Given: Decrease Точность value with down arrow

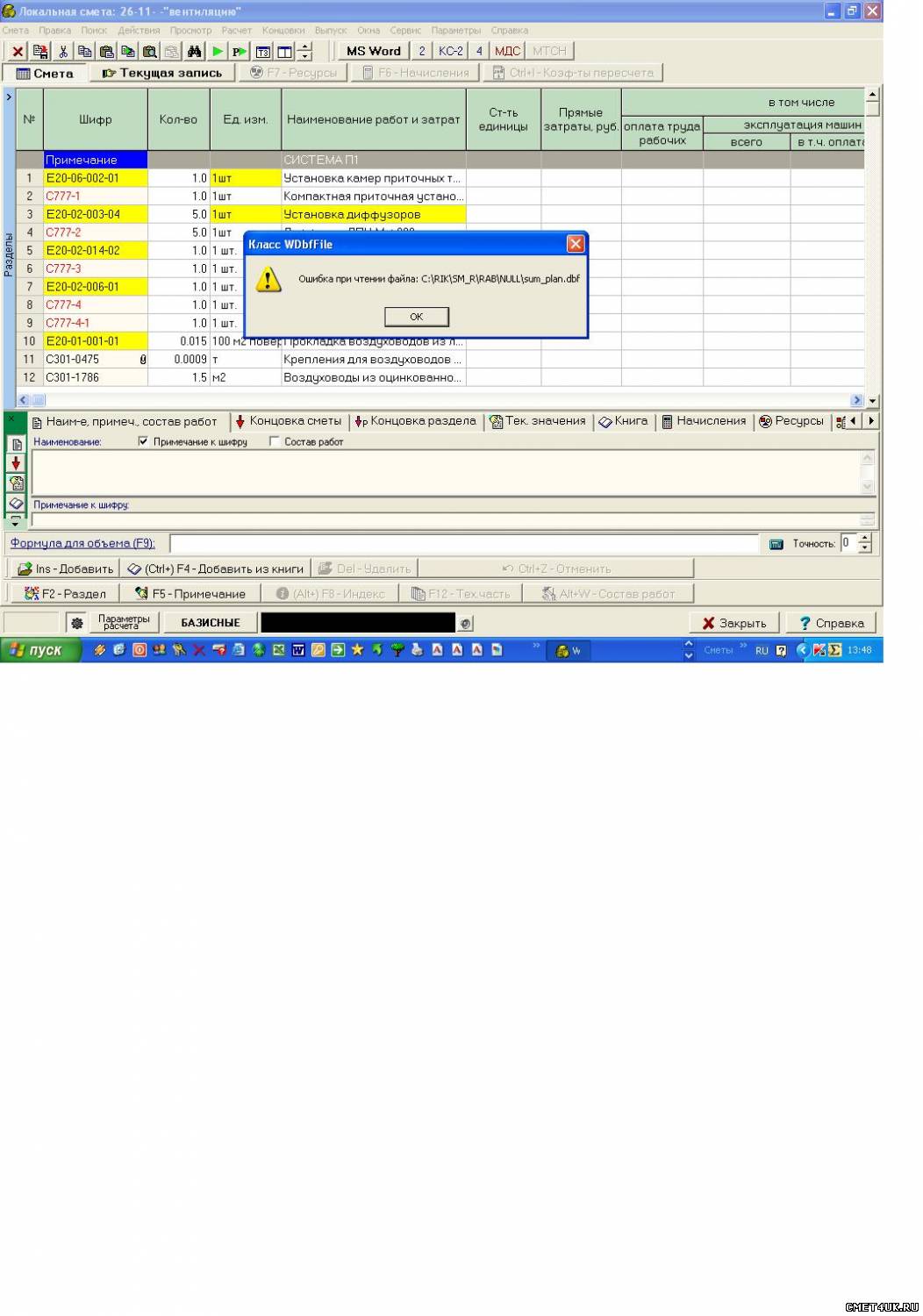Looking at the screenshot, I should click(865, 548).
